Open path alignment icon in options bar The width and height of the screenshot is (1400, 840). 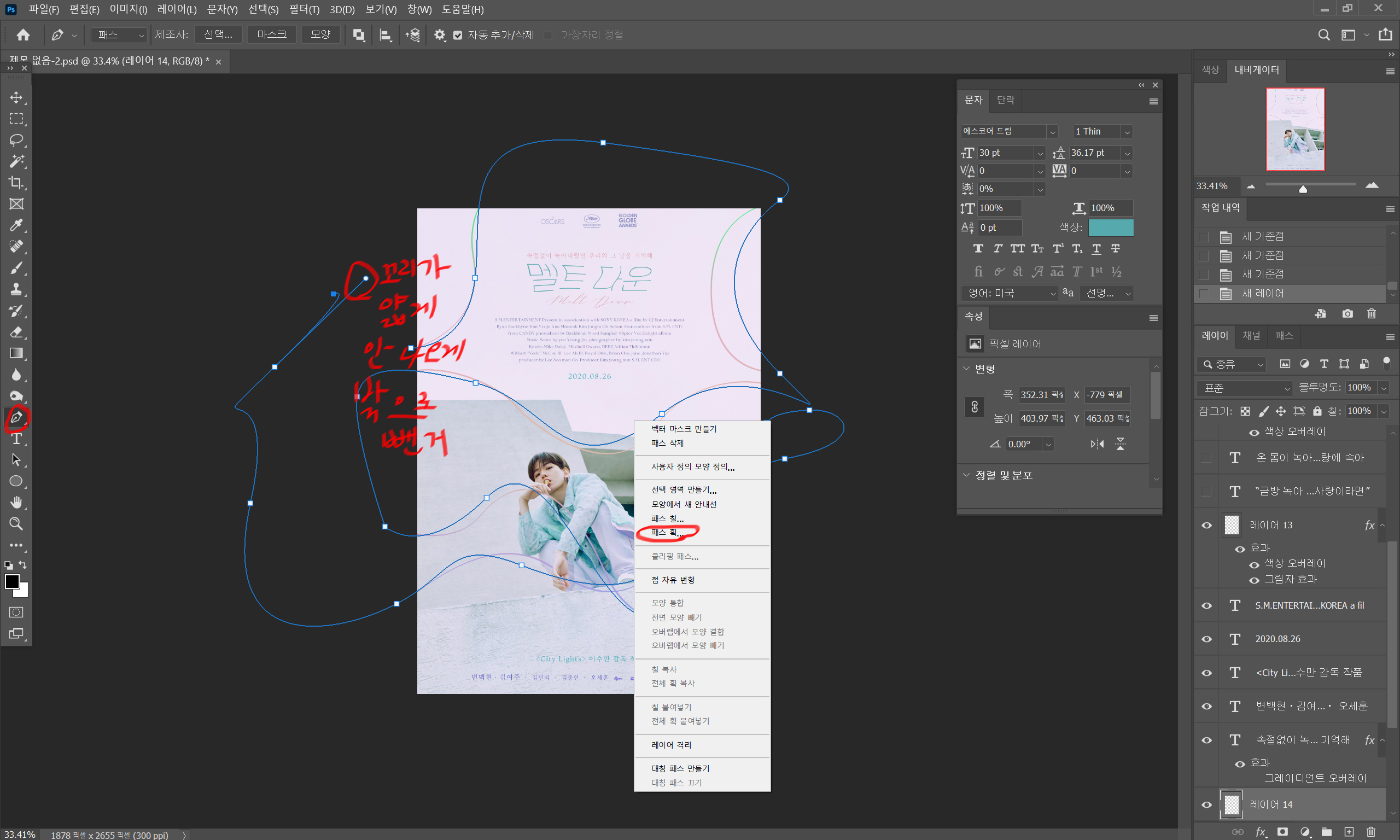[x=386, y=35]
